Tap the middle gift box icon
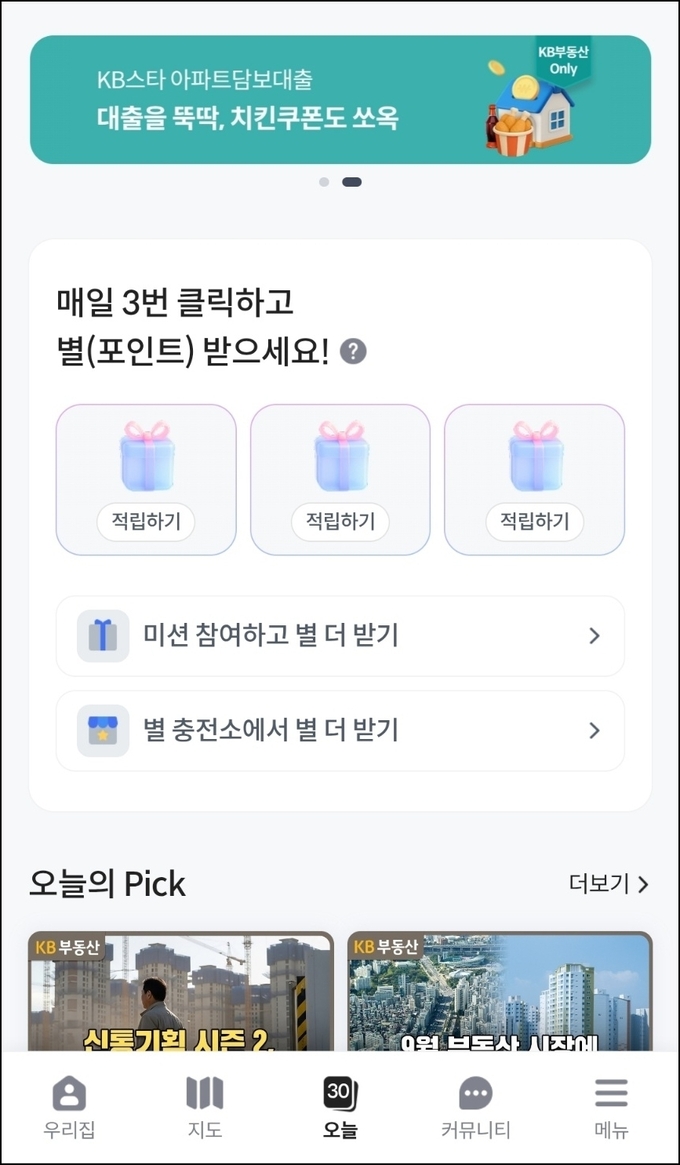 point(341,456)
